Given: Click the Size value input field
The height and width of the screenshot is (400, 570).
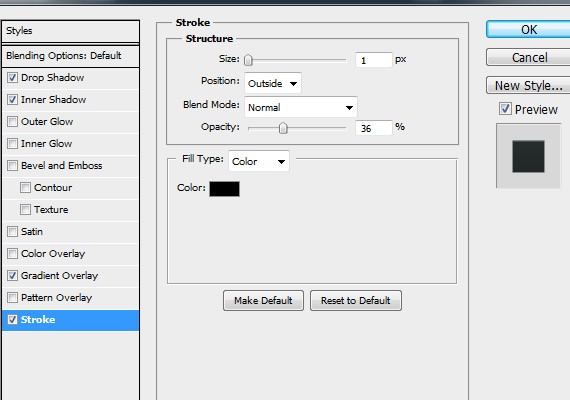Looking at the screenshot, I should 374,60.
